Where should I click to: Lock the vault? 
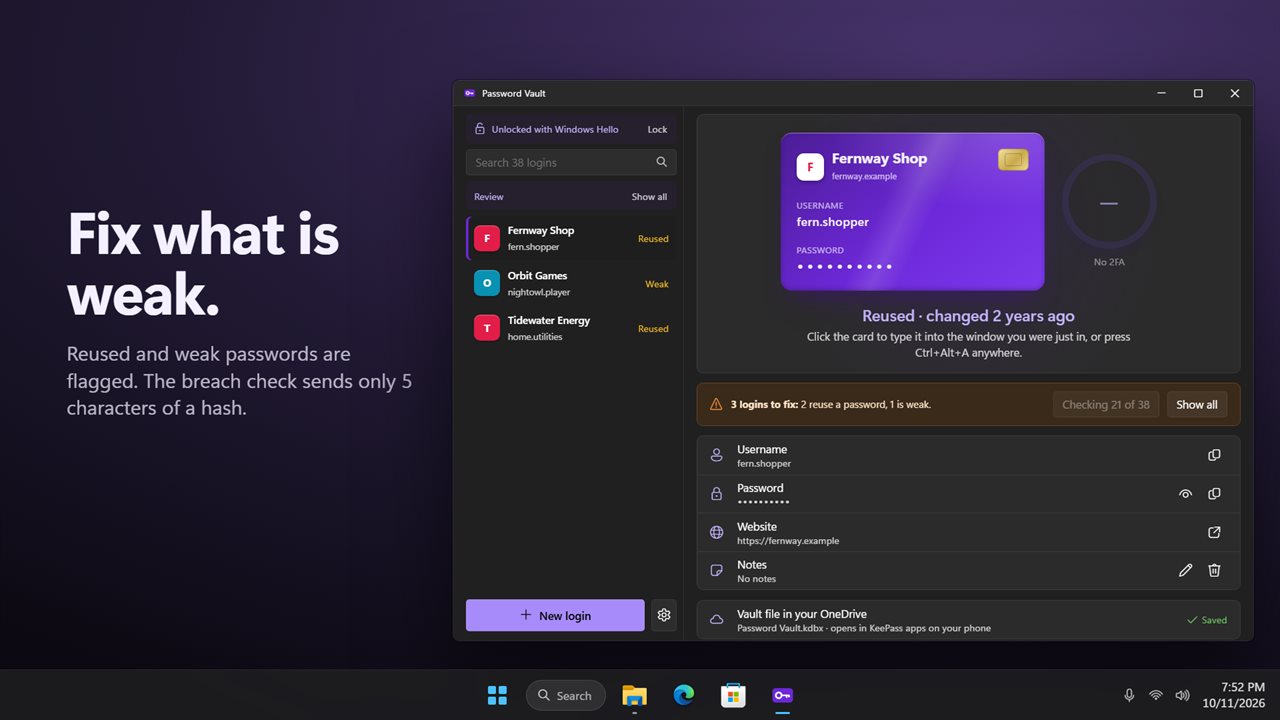(x=657, y=129)
